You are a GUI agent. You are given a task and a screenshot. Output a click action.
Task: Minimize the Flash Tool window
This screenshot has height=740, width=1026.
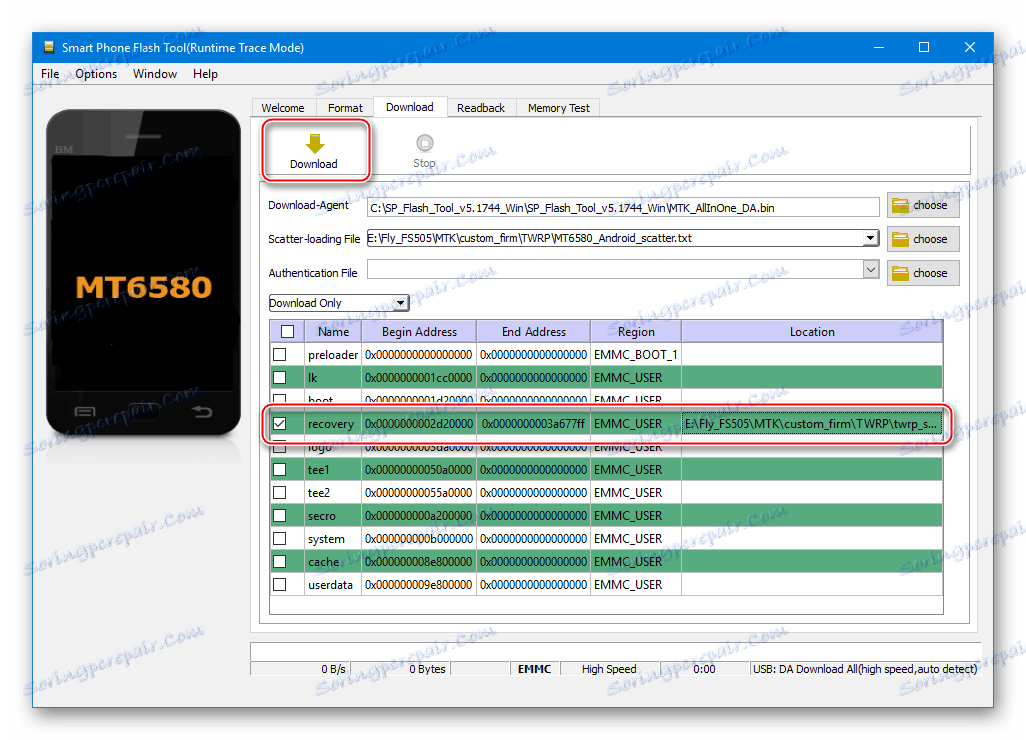879,47
